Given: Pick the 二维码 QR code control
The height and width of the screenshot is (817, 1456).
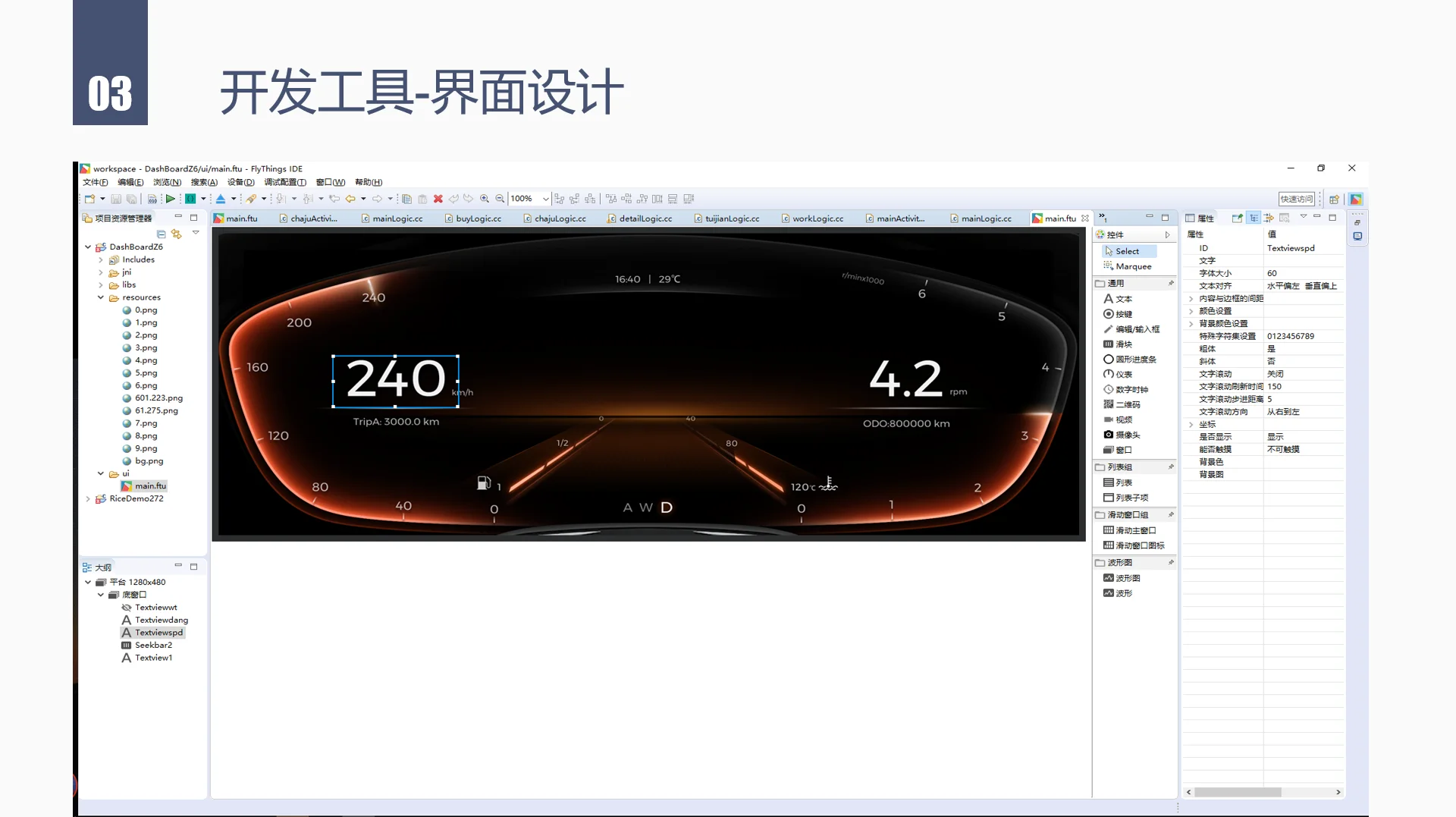Looking at the screenshot, I should [x=1122, y=404].
